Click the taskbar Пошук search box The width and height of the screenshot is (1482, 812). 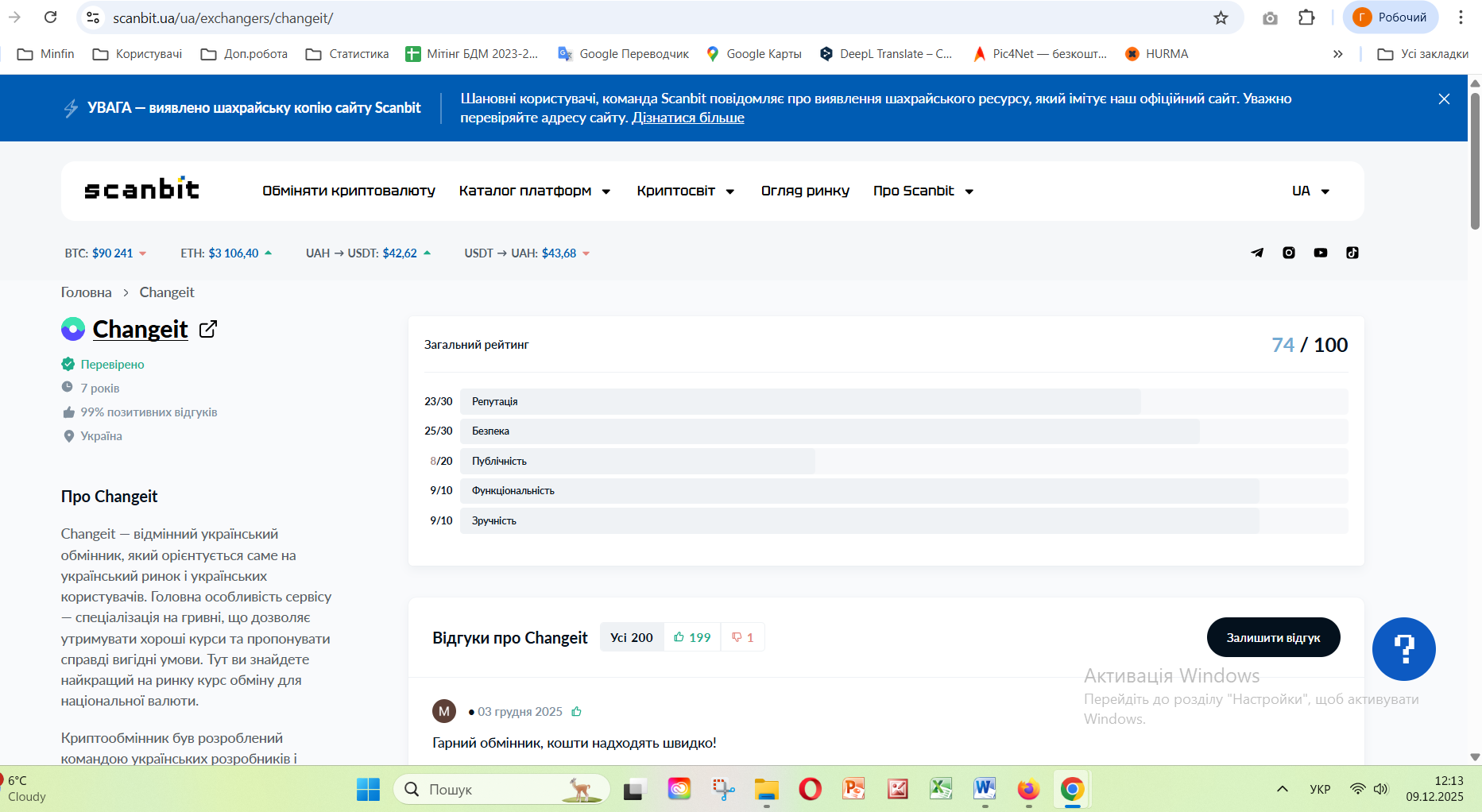click(501, 789)
